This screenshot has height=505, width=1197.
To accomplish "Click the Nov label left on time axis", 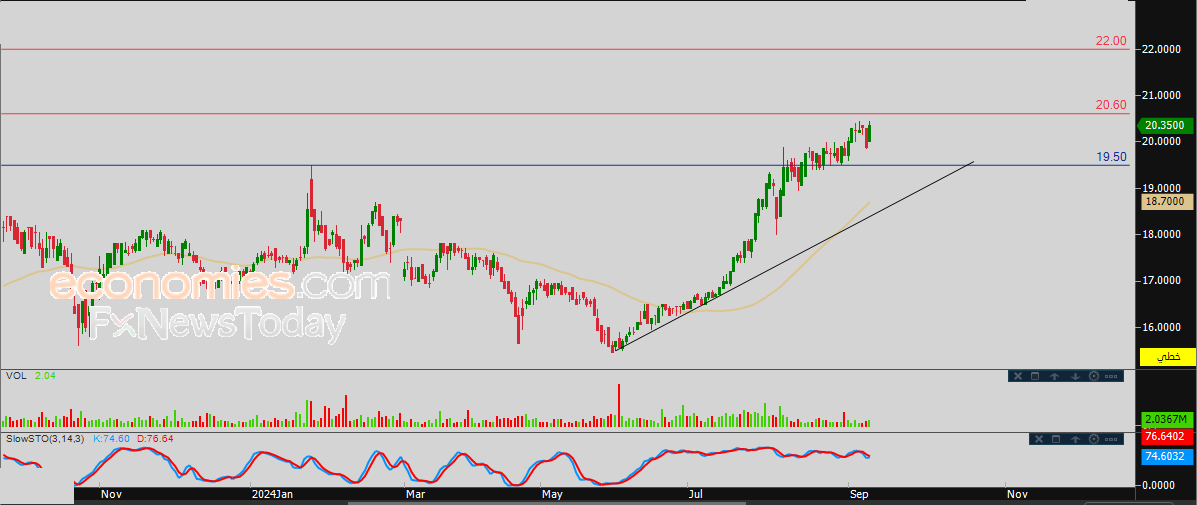I will (111, 494).
